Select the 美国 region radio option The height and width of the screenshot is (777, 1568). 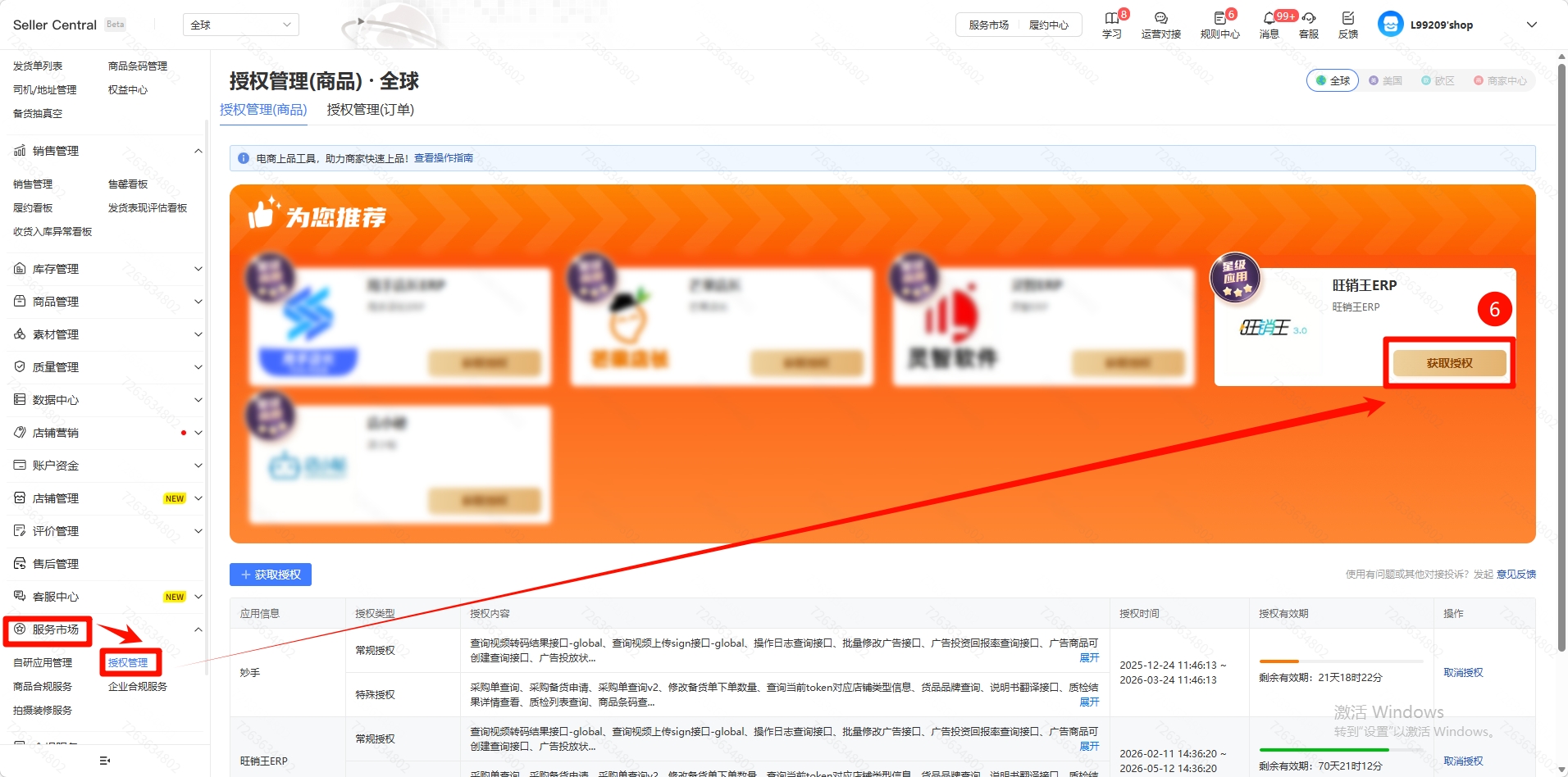pyautogui.click(x=1385, y=80)
